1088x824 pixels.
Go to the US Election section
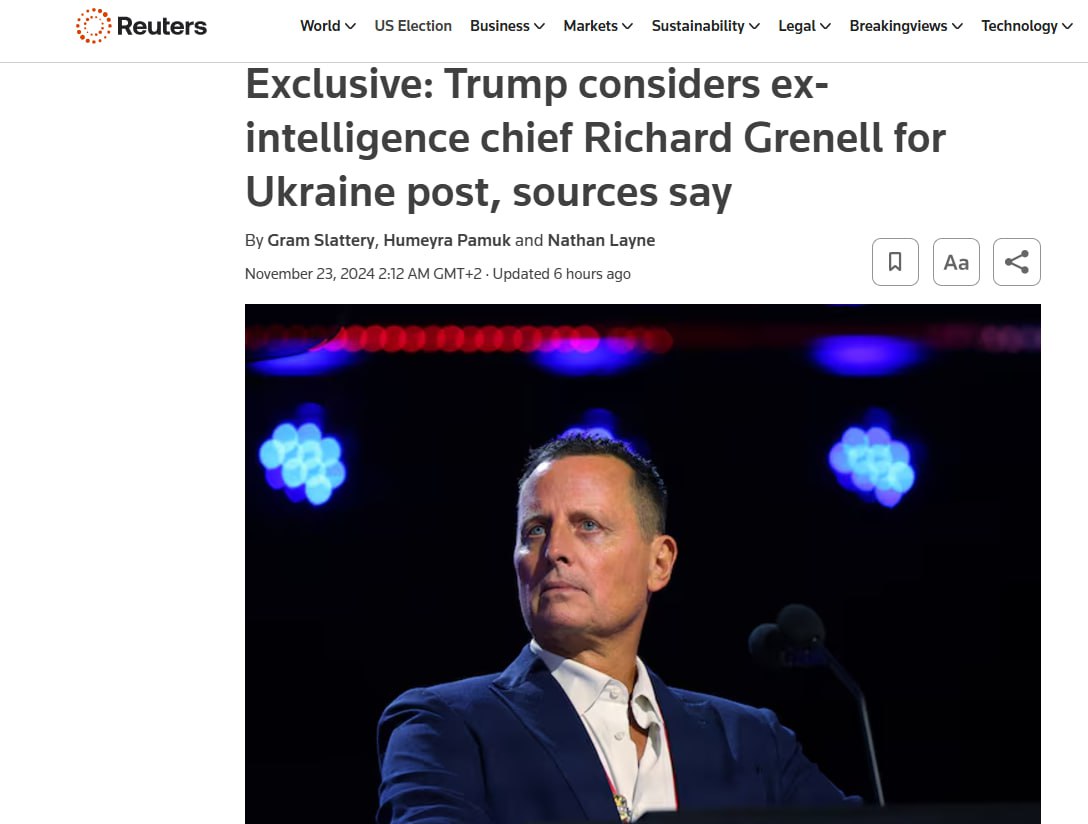click(x=413, y=26)
